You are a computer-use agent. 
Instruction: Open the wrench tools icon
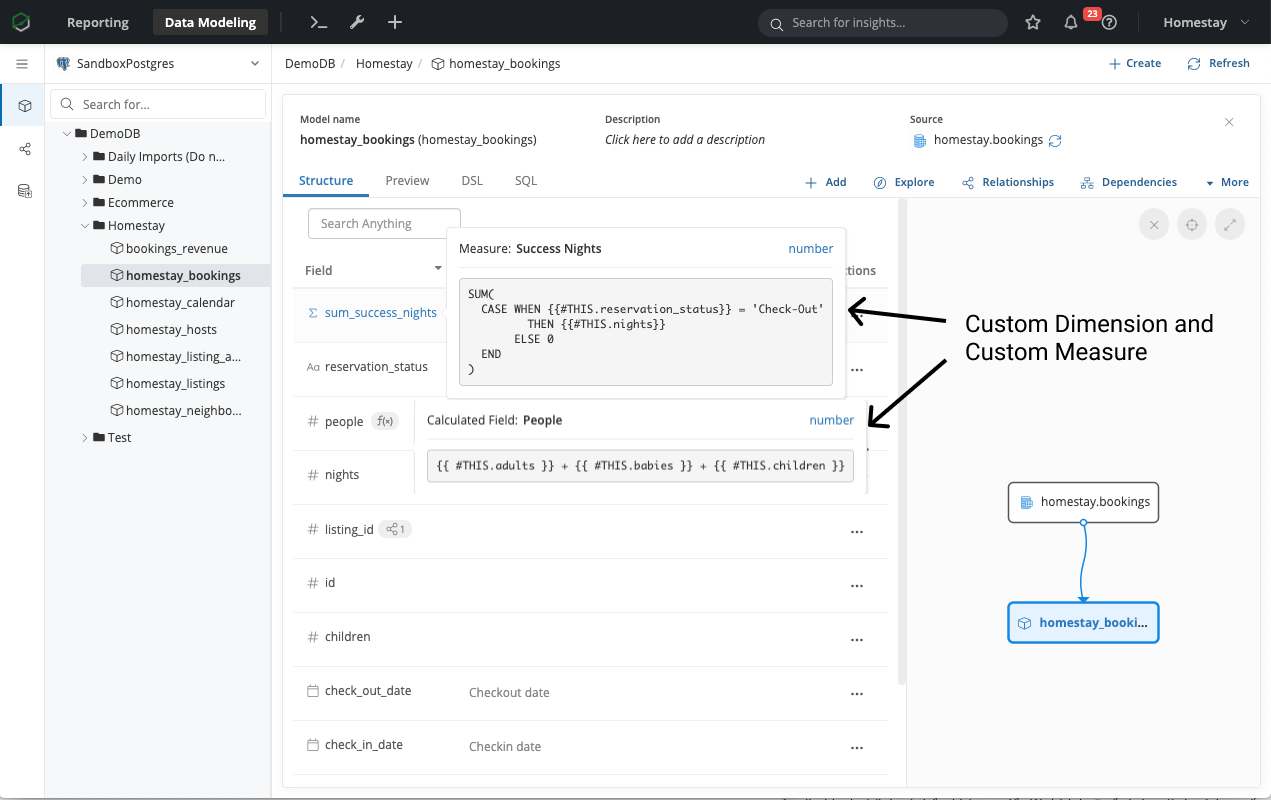(357, 22)
